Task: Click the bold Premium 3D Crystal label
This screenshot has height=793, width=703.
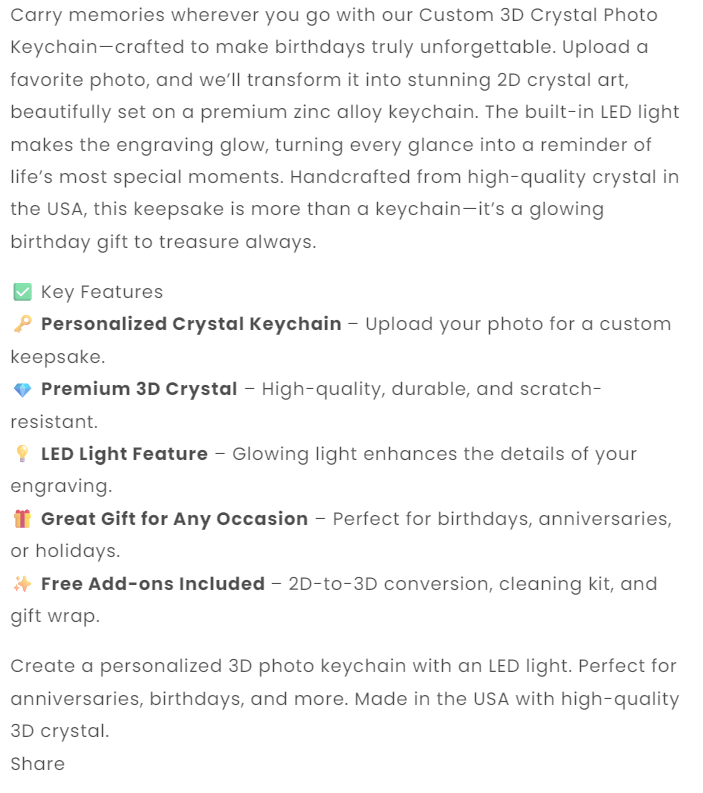Action: tap(139, 389)
